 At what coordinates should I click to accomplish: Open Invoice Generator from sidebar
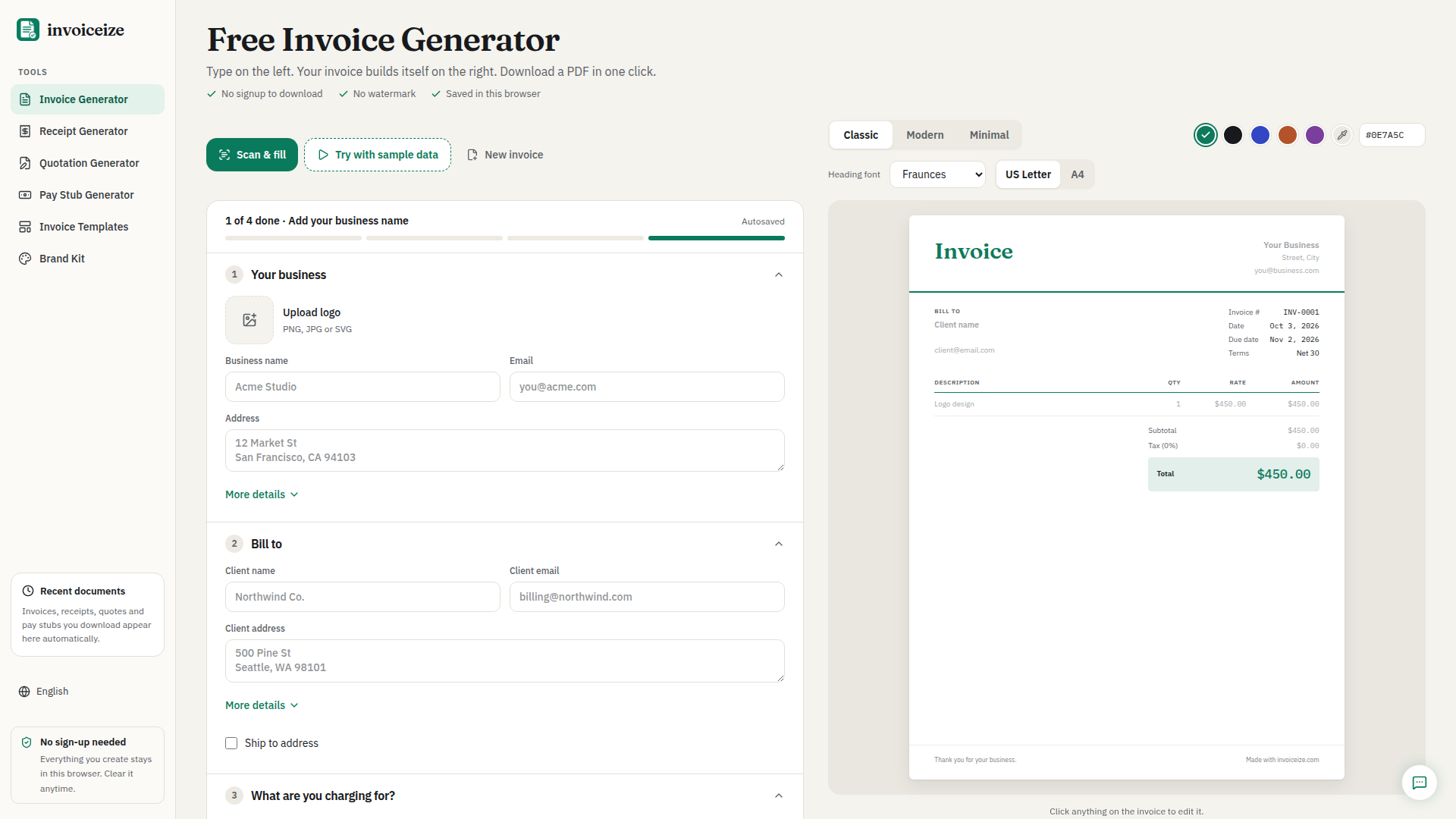87,99
